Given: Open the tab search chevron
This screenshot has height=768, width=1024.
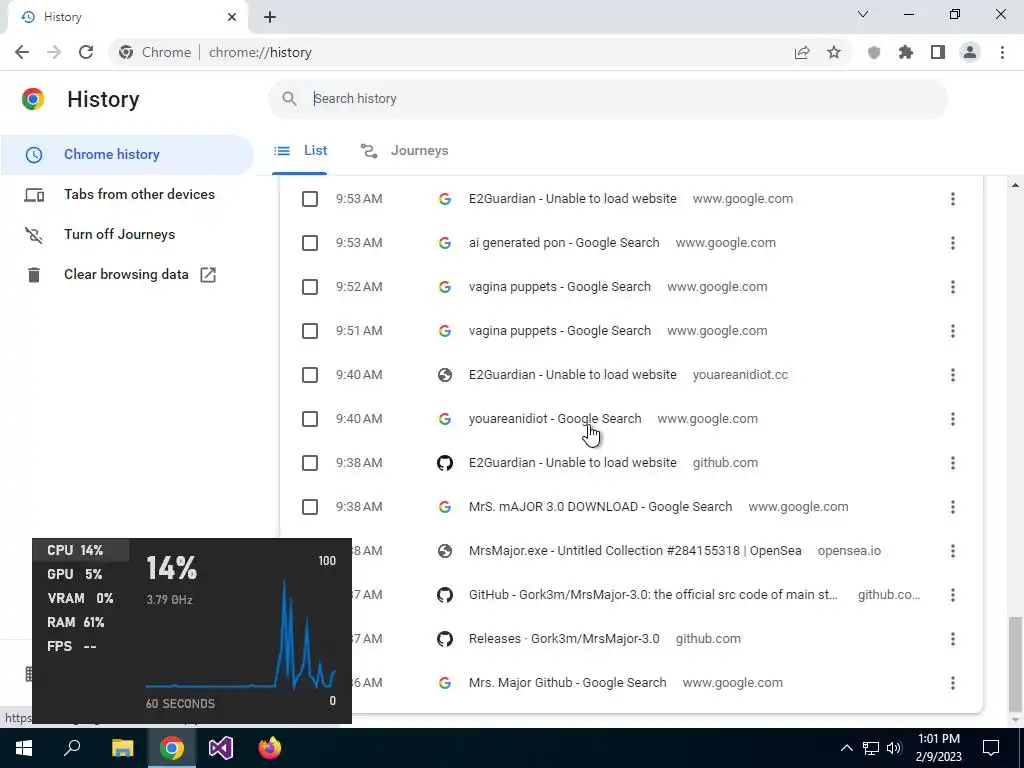Looking at the screenshot, I should [863, 14].
